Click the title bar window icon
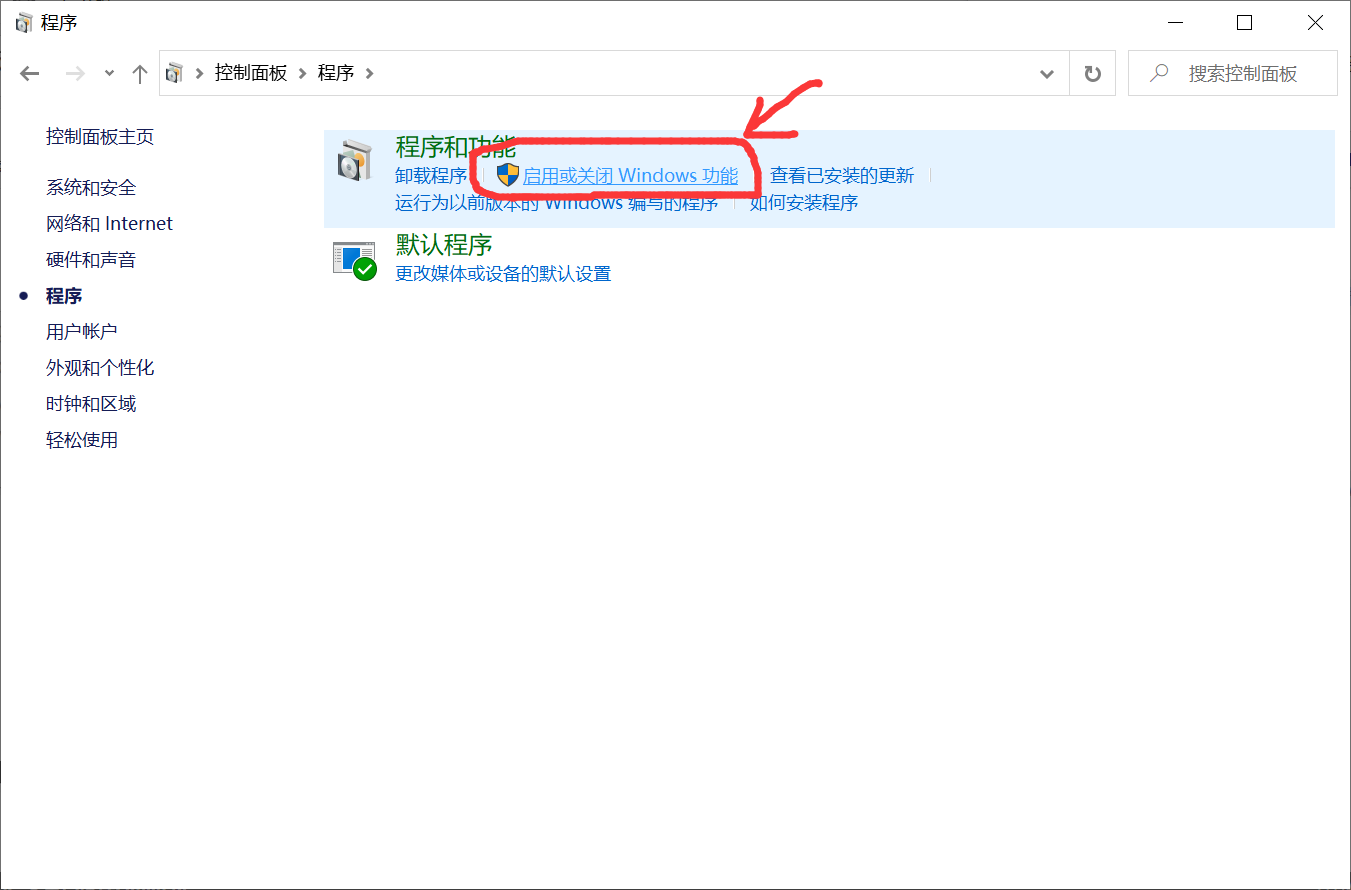 point(24,22)
